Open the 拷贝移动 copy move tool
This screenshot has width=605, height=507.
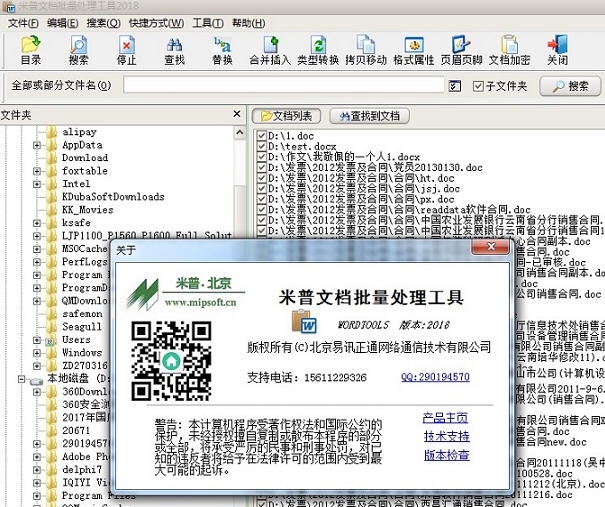pyautogui.click(x=366, y=50)
